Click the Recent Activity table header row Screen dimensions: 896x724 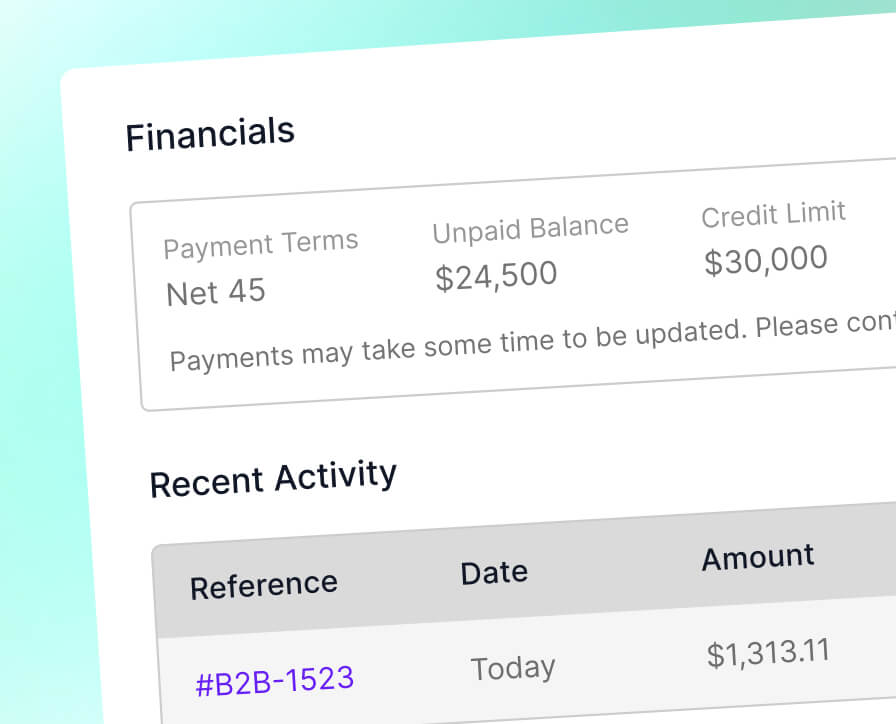(520, 572)
